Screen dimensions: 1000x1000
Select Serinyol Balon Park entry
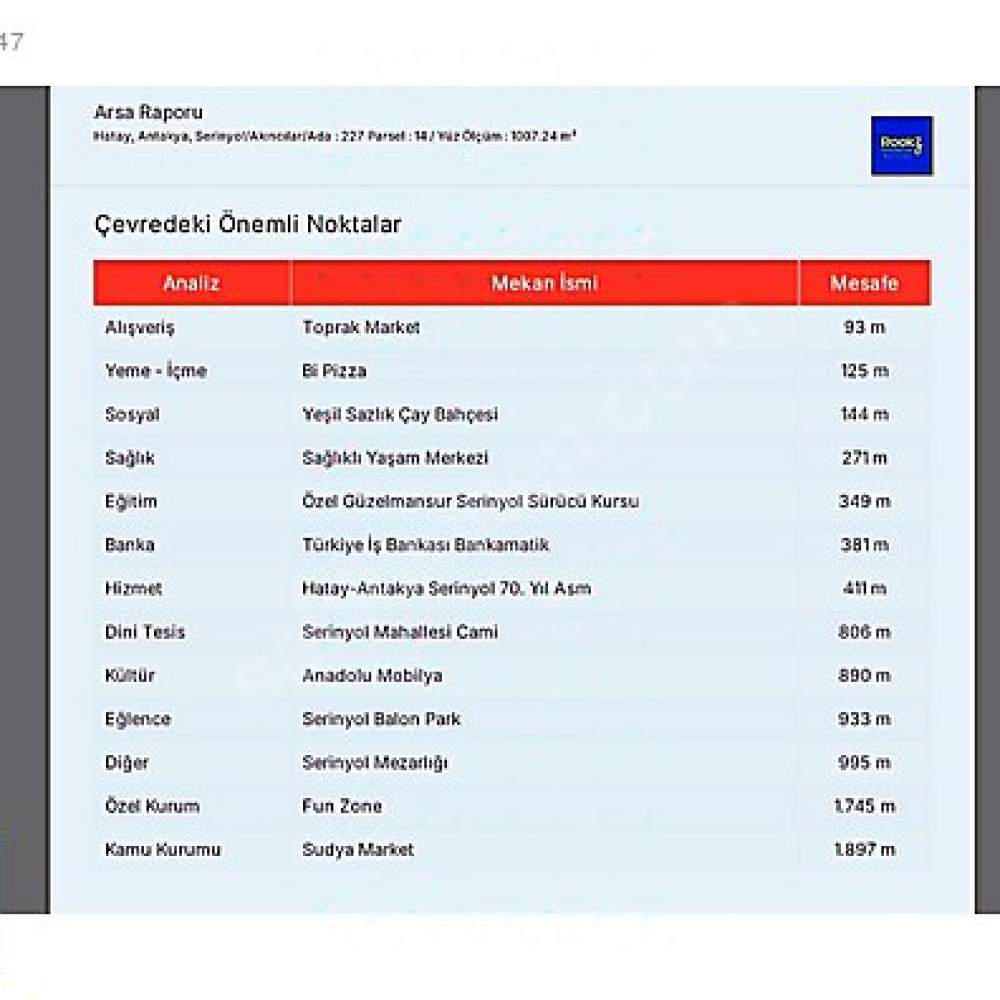(x=381, y=719)
